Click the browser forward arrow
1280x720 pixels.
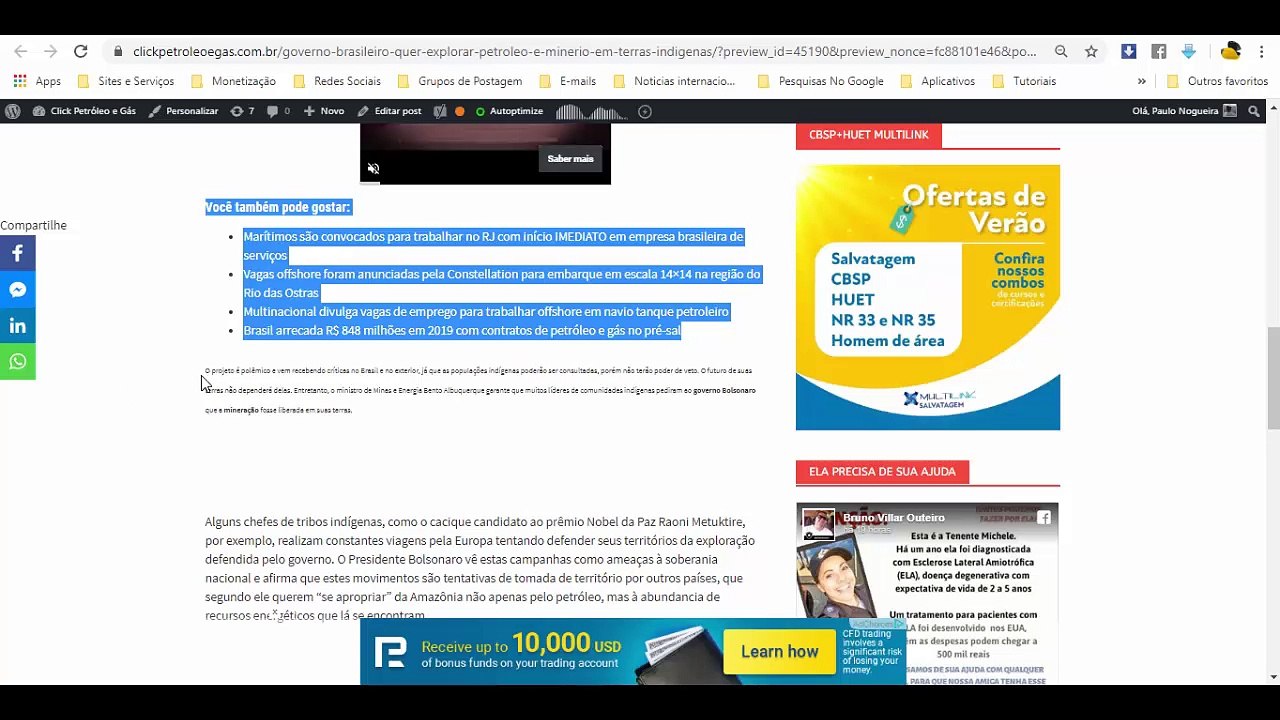50,51
